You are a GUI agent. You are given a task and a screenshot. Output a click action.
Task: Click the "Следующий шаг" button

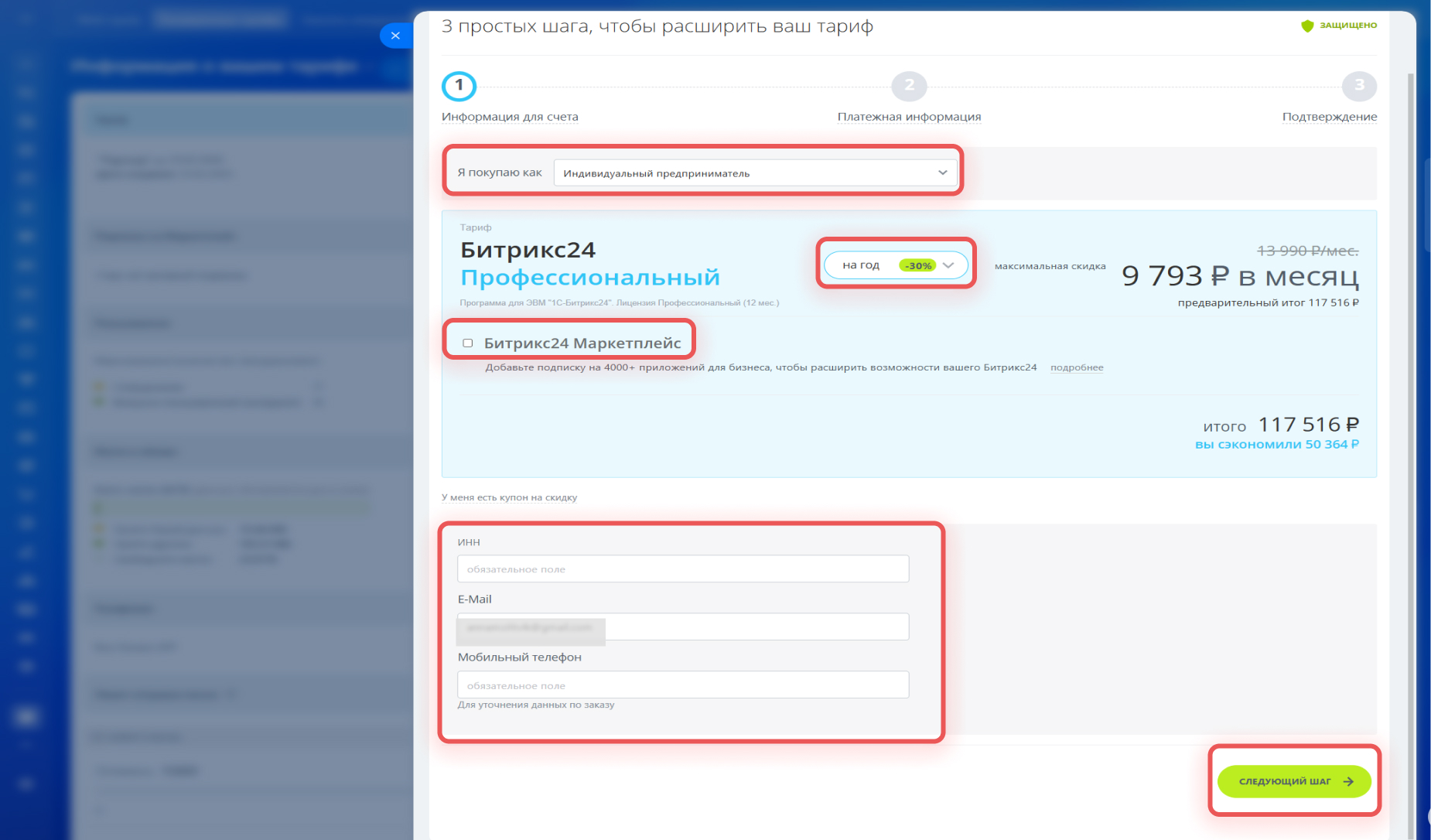1294,781
